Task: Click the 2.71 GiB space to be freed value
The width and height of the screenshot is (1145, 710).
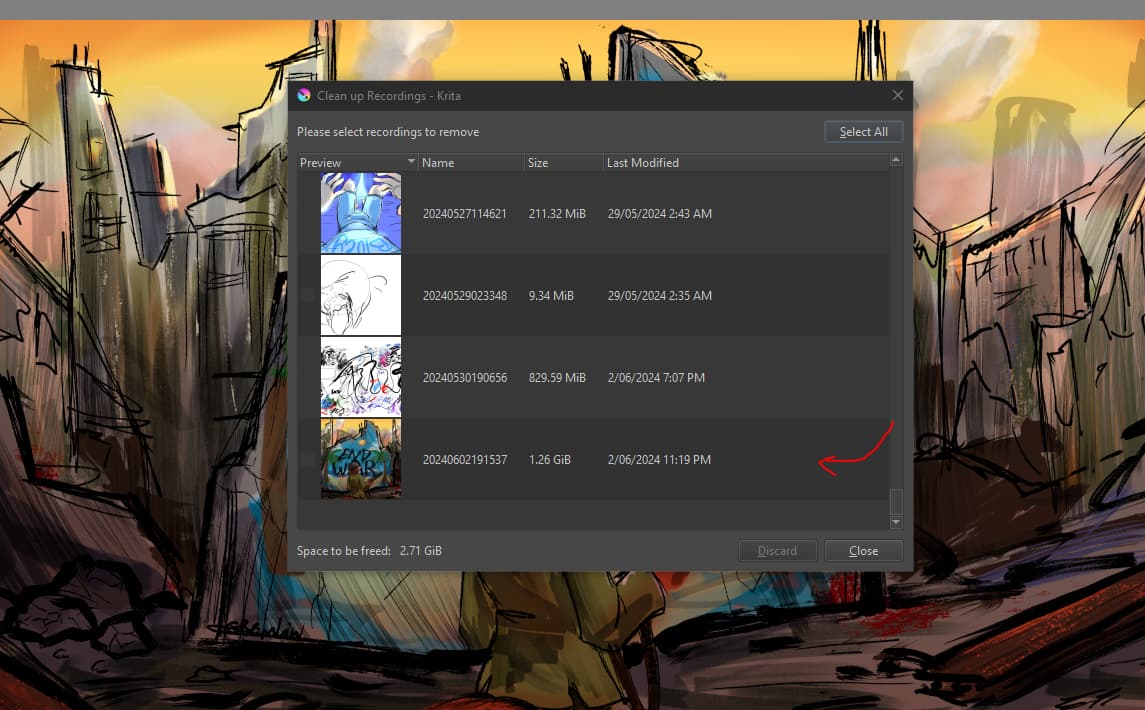Action: [x=421, y=551]
